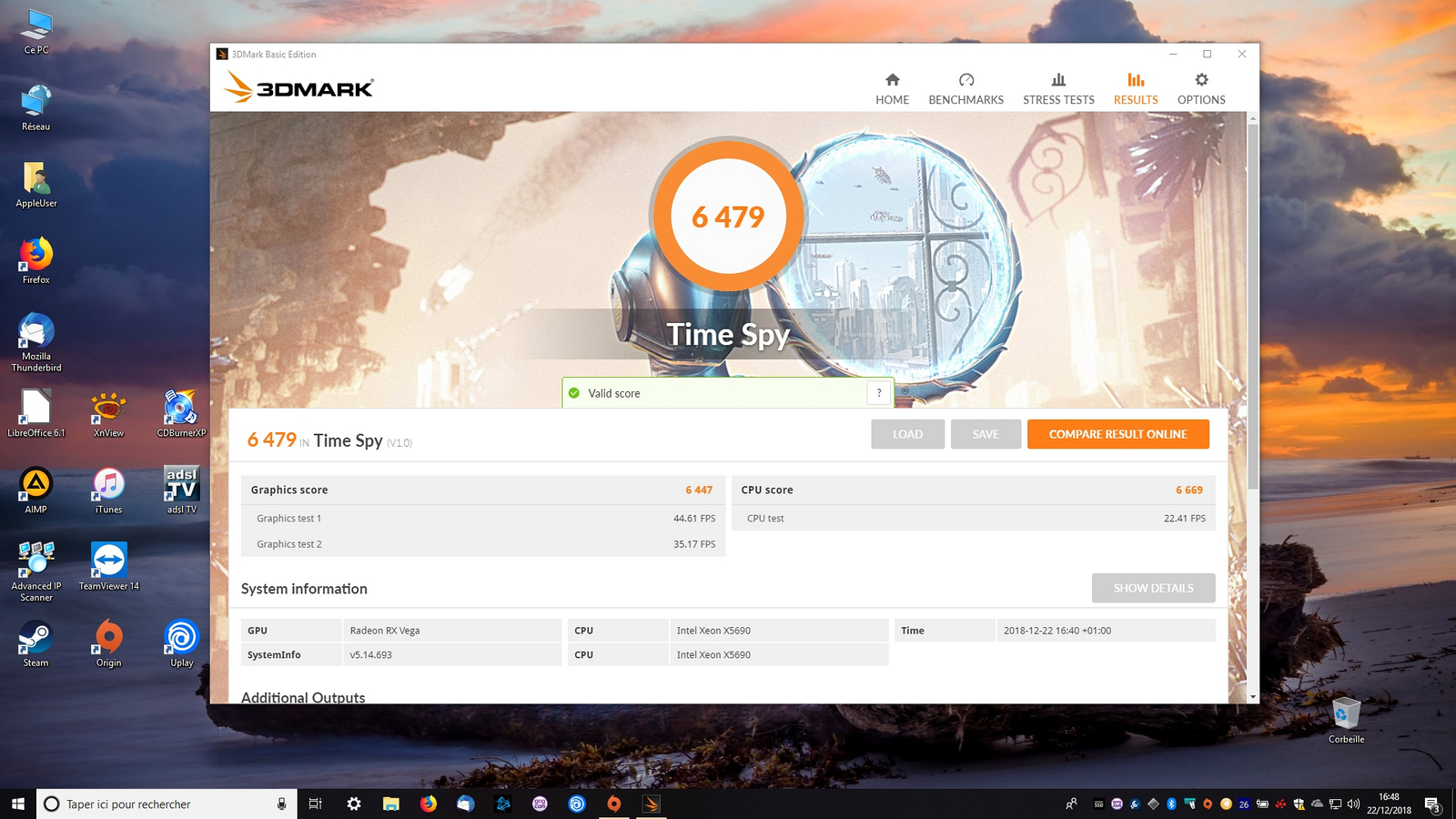
Task: Click COMPARE RESULT ONLINE
Action: pyautogui.click(x=1118, y=434)
